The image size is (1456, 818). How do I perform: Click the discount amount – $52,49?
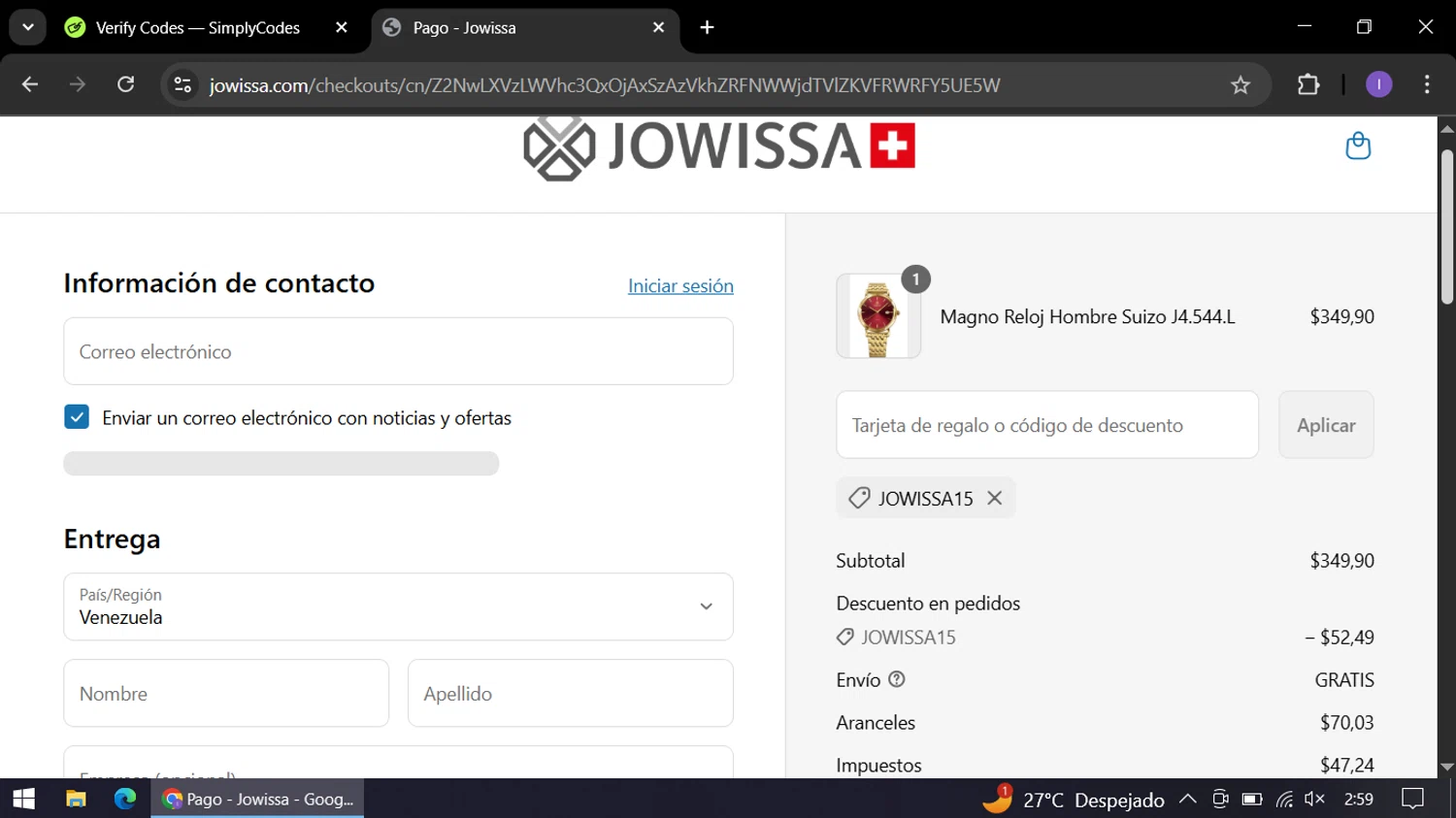pos(1340,638)
